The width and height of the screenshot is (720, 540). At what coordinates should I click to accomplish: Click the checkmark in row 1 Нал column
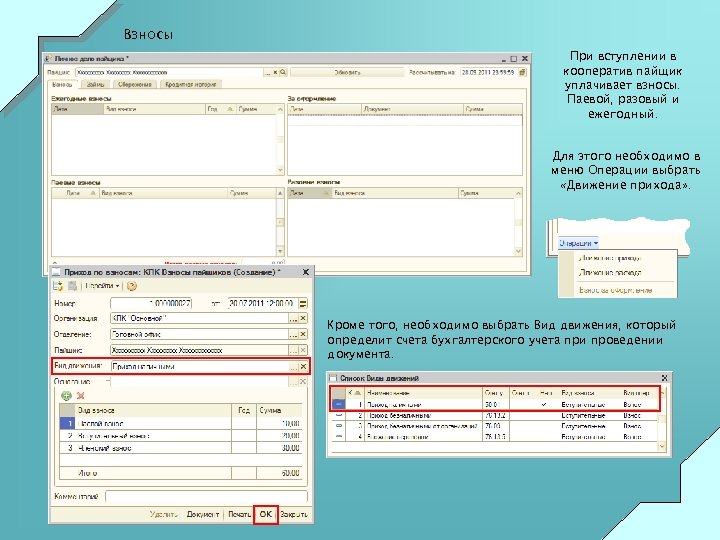click(544, 405)
